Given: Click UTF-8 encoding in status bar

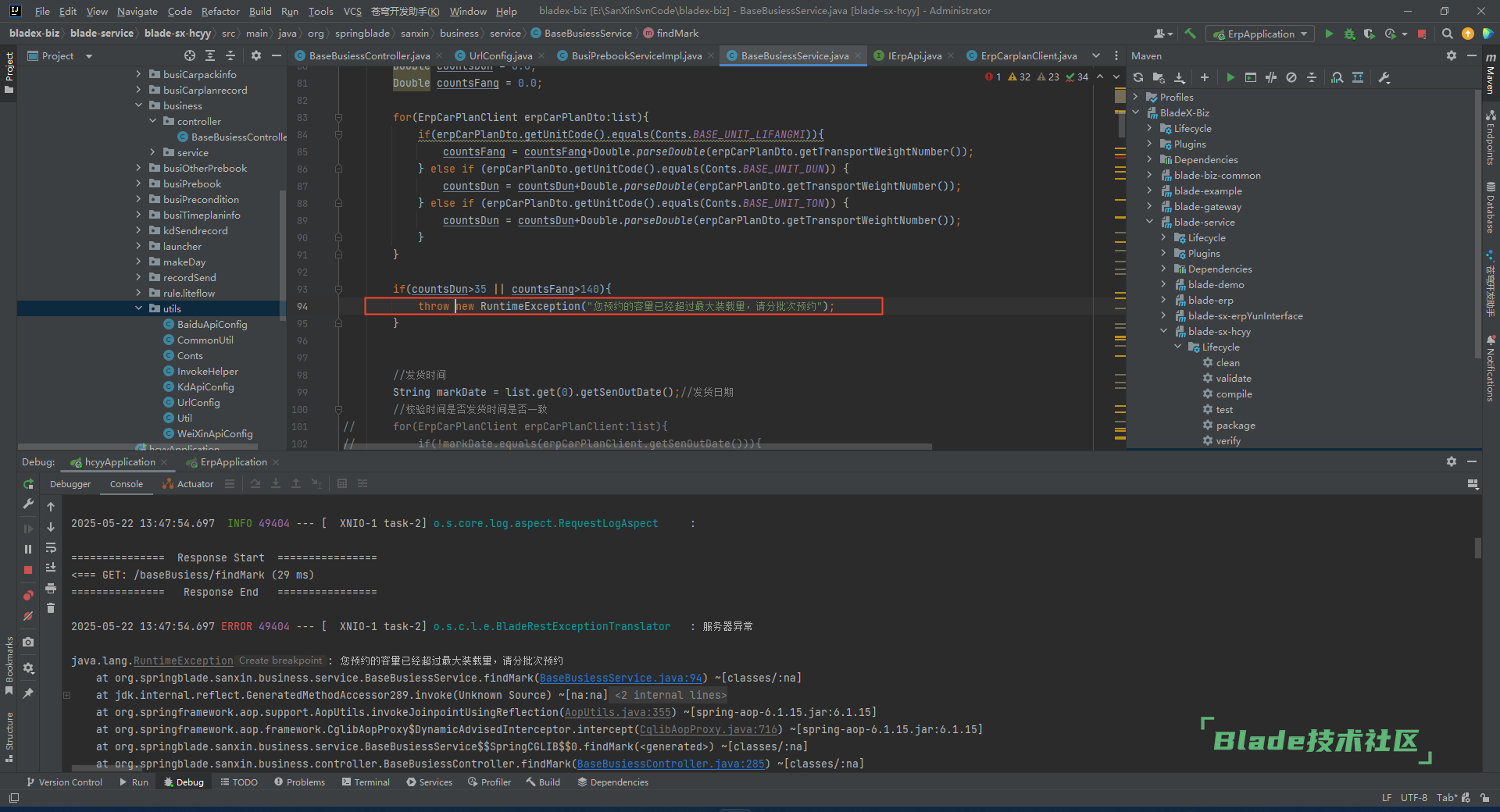Looking at the screenshot, I should [x=1413, y=797].
